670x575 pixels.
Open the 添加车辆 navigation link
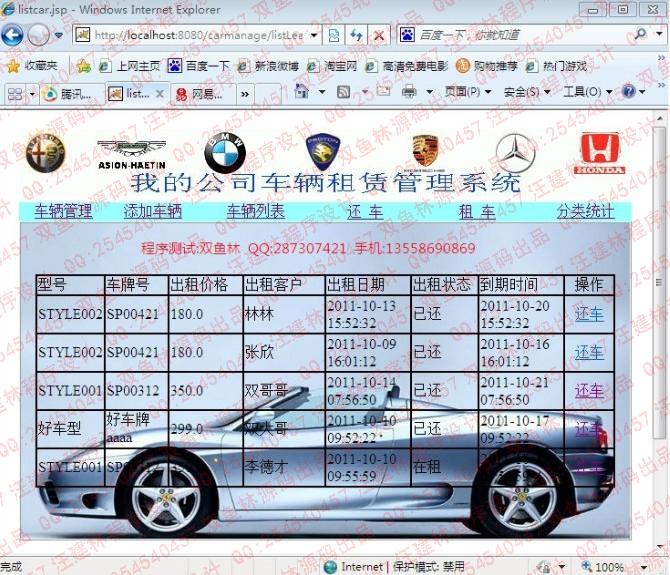[153, 211]
